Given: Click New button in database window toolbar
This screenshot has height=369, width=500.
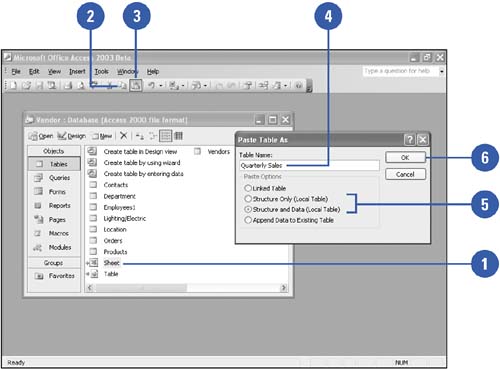Looking at the screenshot, I should (x=102, y=136).
